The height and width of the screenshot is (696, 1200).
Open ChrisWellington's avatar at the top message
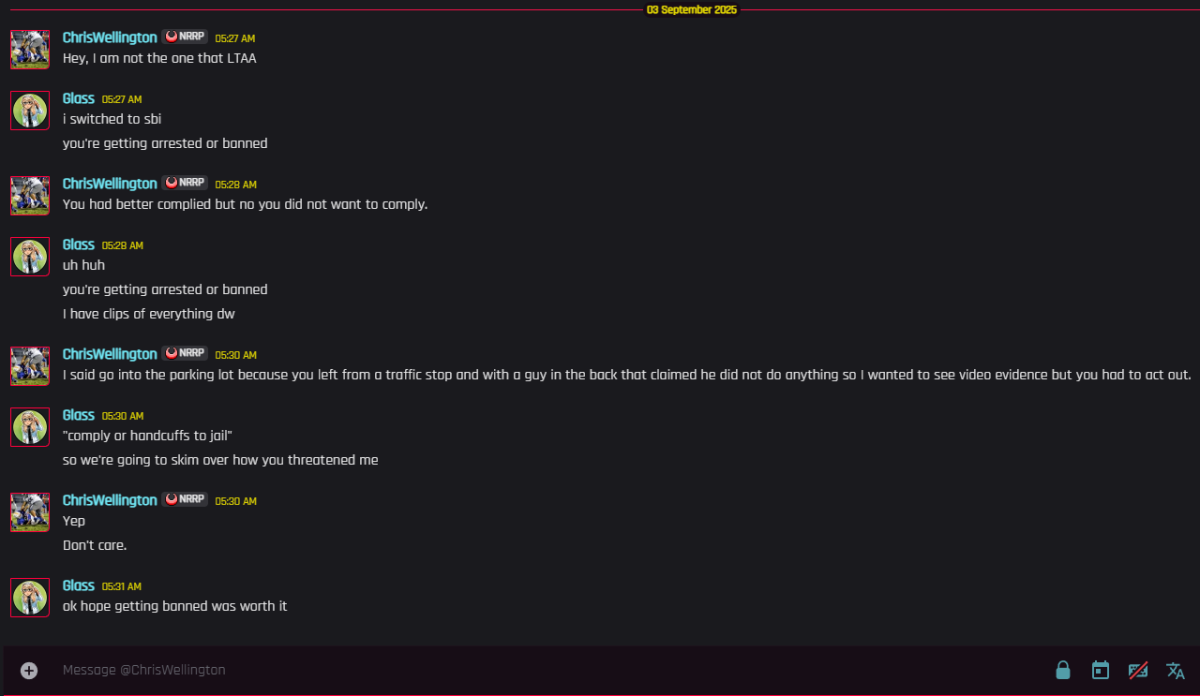(x=30, y=49)
